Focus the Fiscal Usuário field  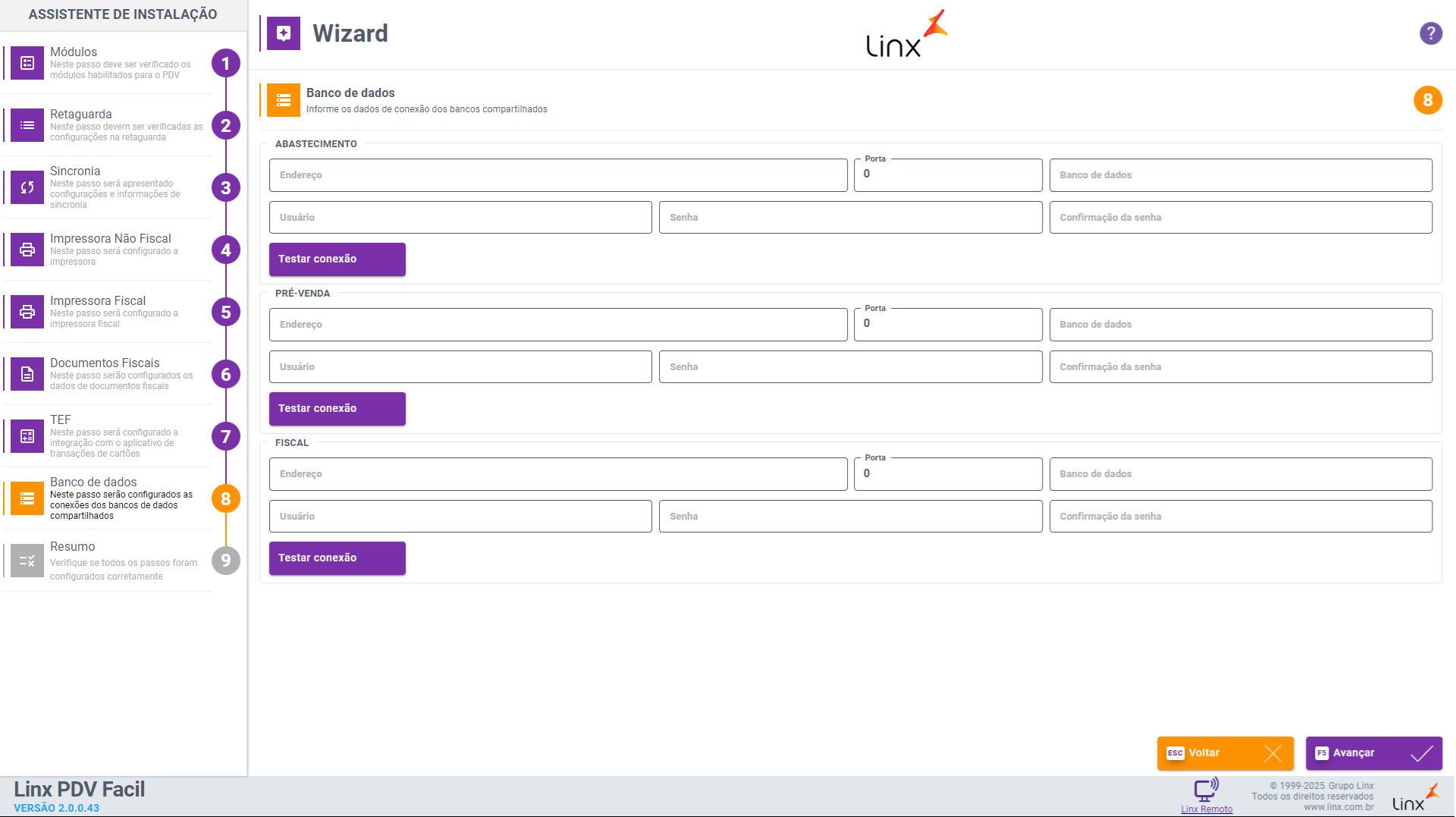coord(460,517)
